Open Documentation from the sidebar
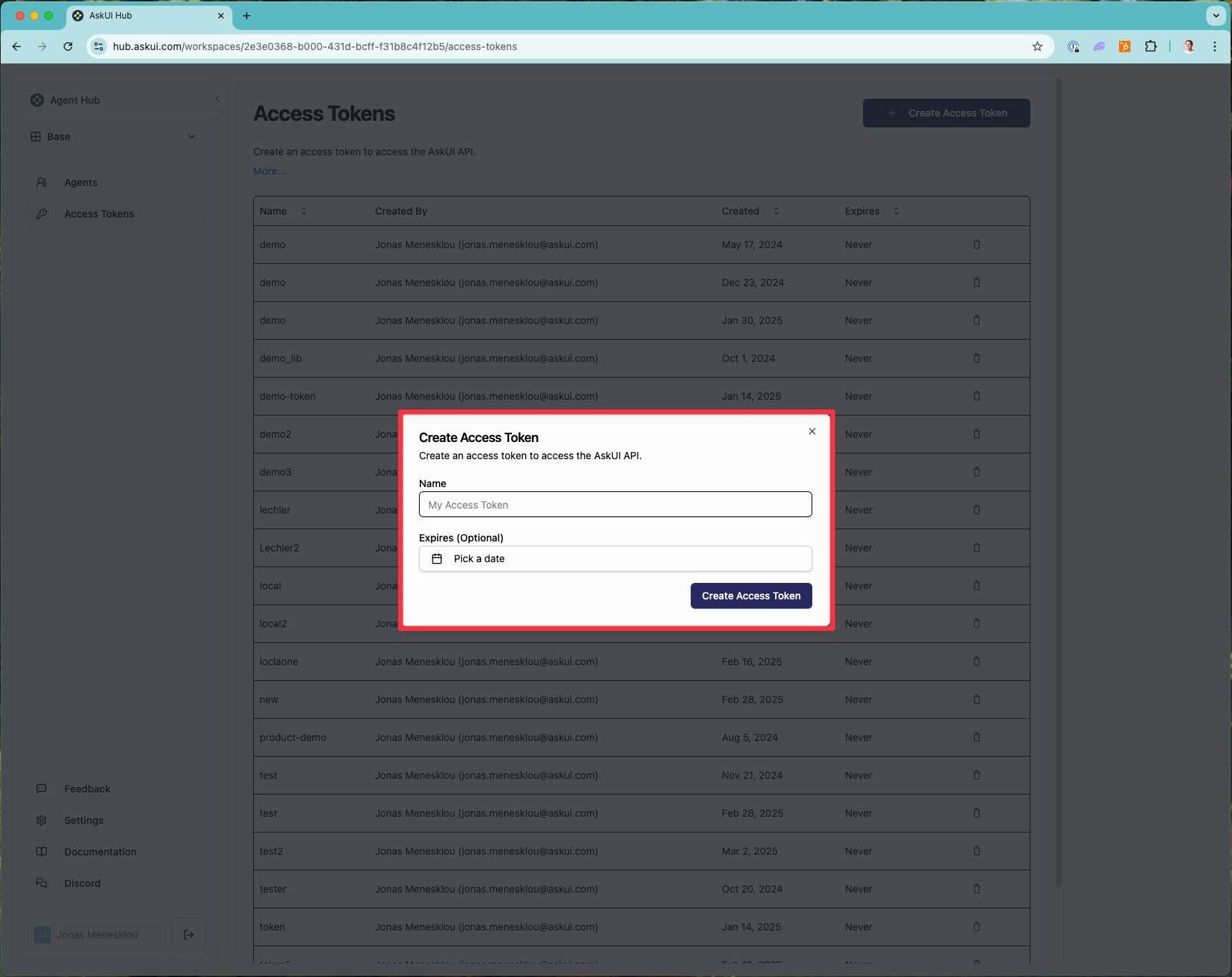 (x=115, y=852)
